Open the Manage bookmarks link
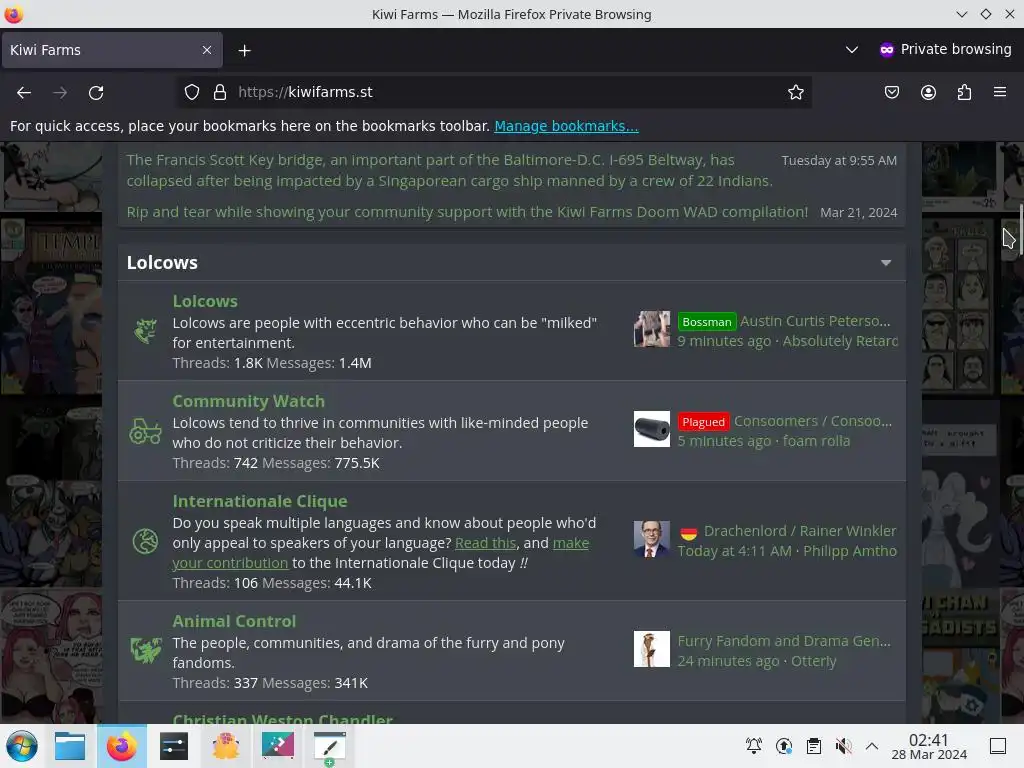The width and height of the screenshot is (1024, 768). click(566, 126)
